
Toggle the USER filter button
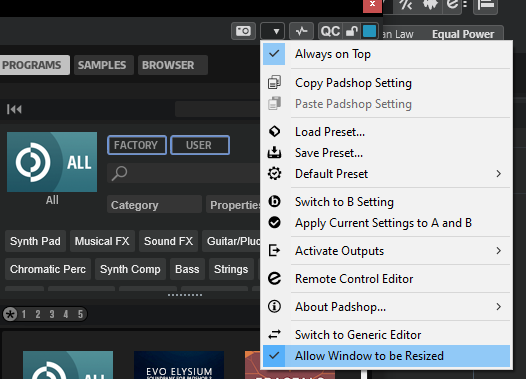(200, 145)
